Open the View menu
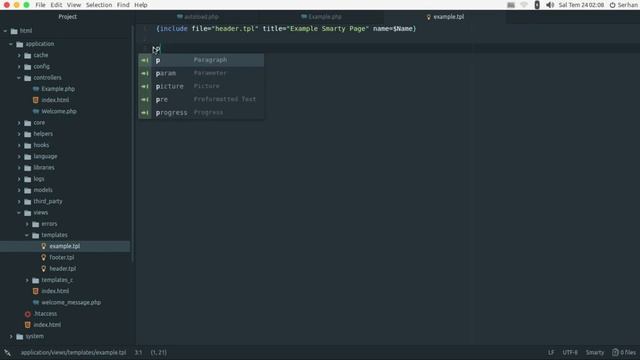 74,5
